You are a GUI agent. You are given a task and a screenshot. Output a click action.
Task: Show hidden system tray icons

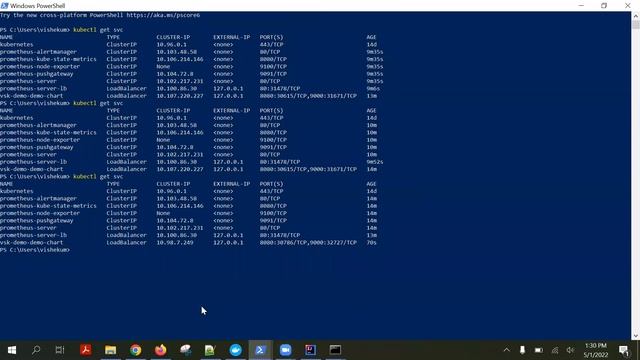tap(507, 350)
